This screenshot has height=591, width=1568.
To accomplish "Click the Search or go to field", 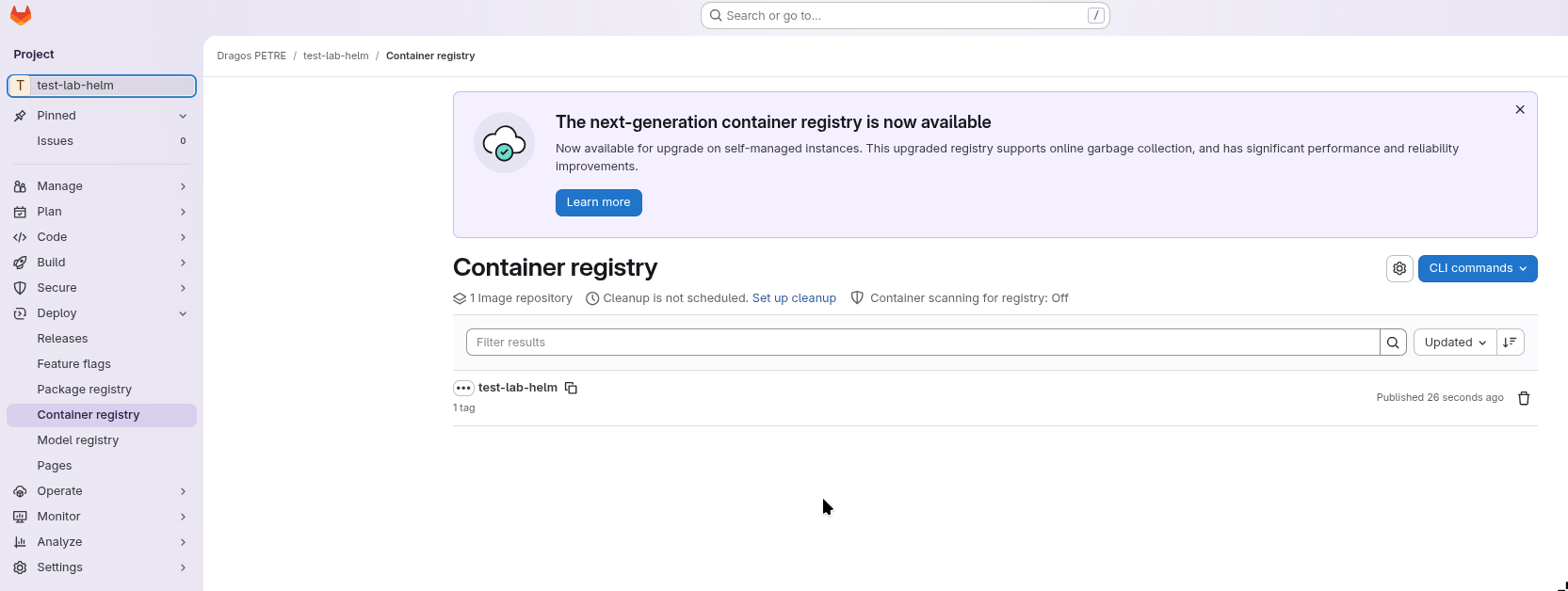I will click(x=905, y=16).
